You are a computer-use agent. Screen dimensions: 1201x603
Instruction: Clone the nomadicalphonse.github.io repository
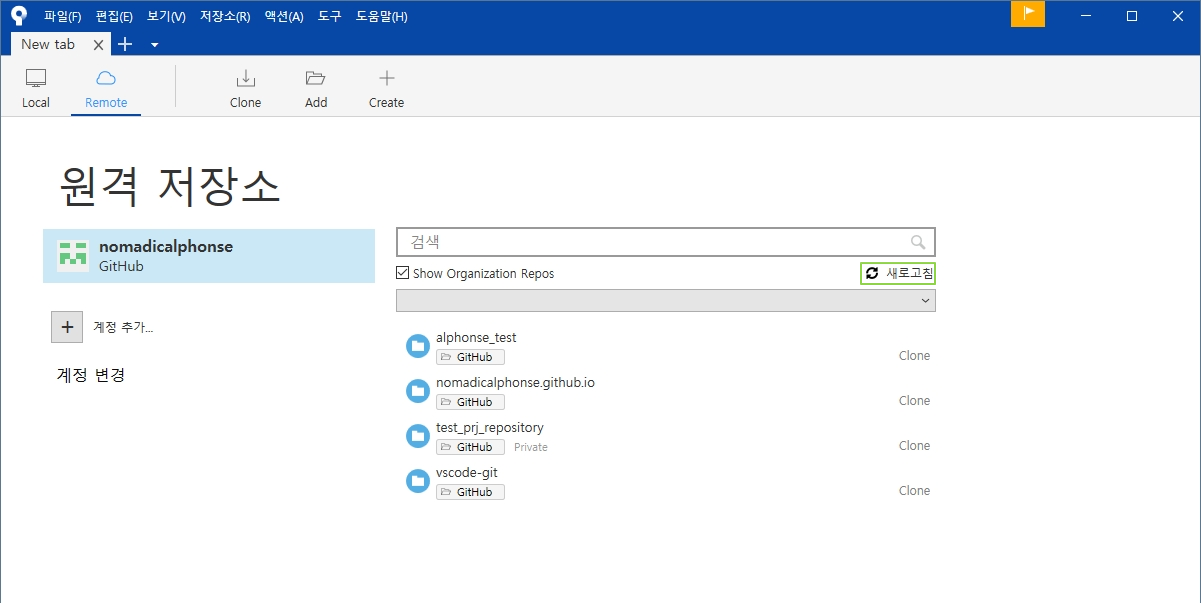click(914, 401)
